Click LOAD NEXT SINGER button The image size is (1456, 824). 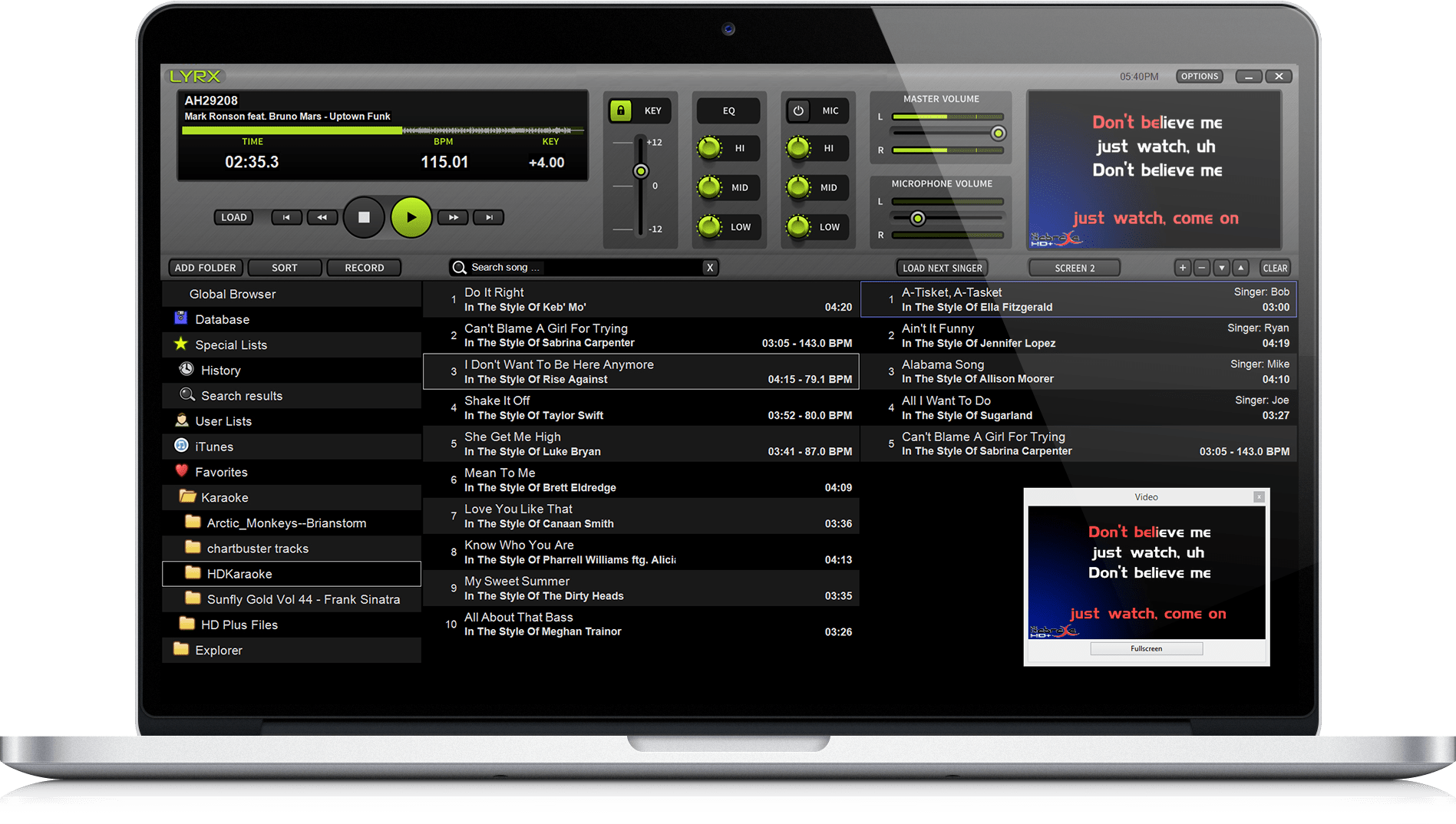pyautogui.click(x=942, y=268)
